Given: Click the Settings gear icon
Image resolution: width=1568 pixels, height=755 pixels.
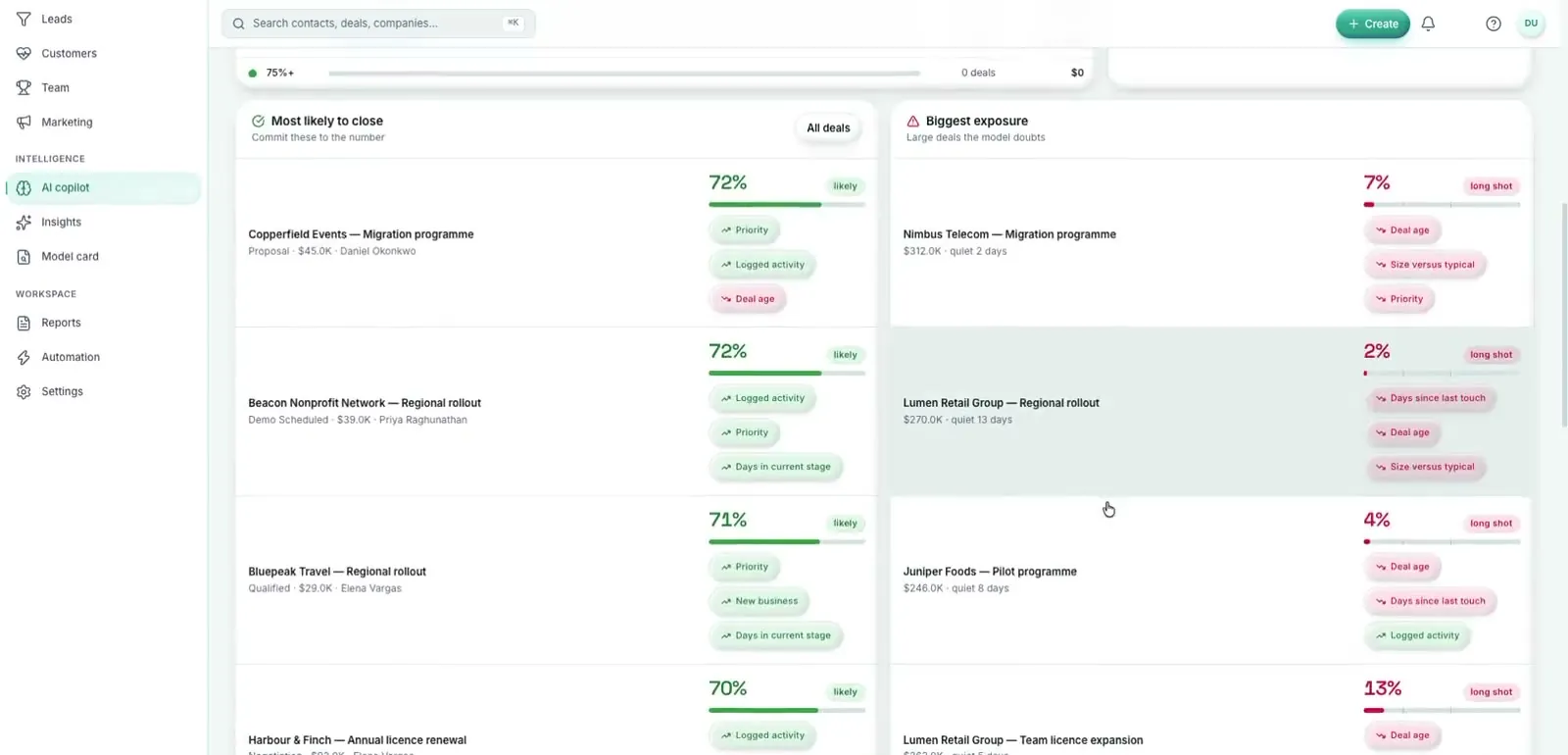Looking at the screenshot, I should (x=24, y=391).
